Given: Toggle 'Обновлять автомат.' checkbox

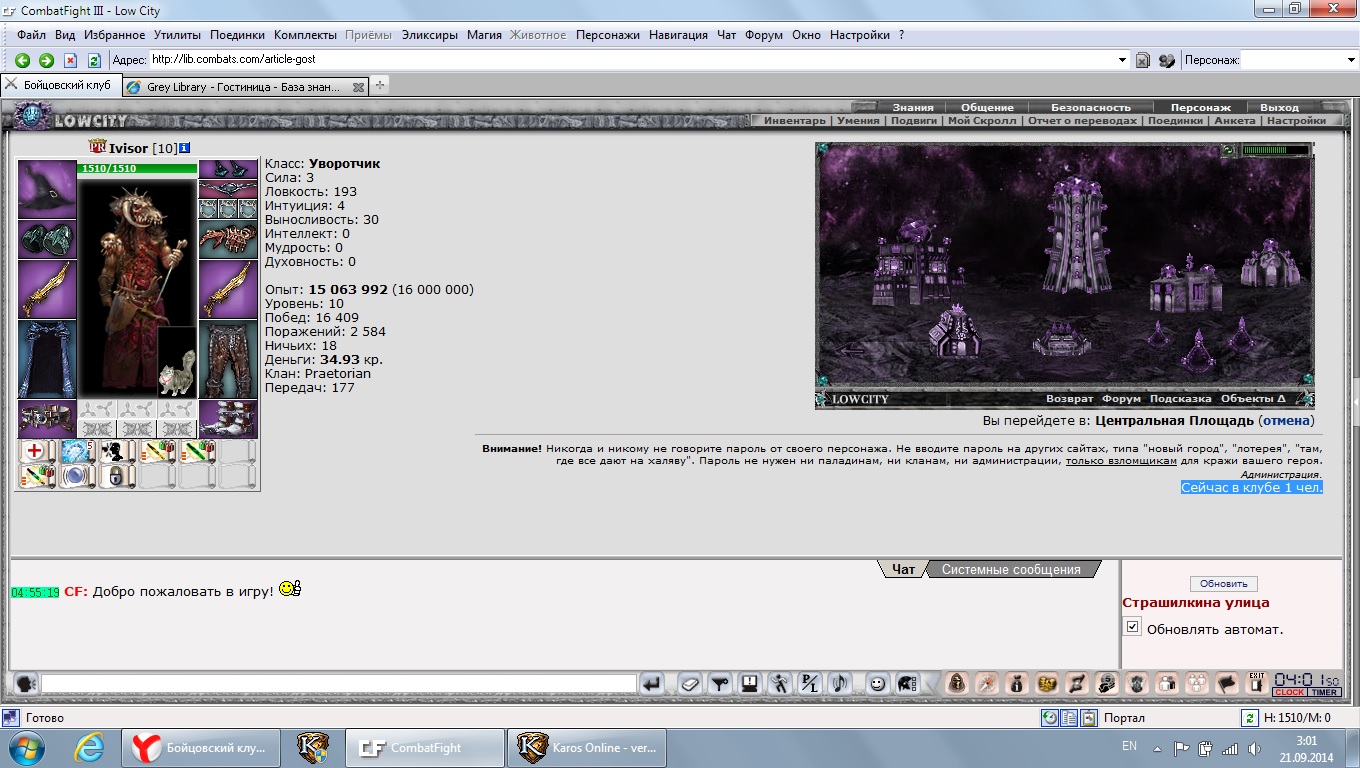Looking at the screenshot, I should coord(1133,627).
